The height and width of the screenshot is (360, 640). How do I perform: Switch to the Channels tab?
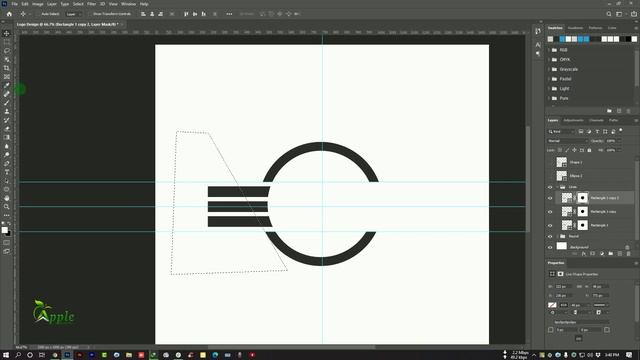pos(596,120)
